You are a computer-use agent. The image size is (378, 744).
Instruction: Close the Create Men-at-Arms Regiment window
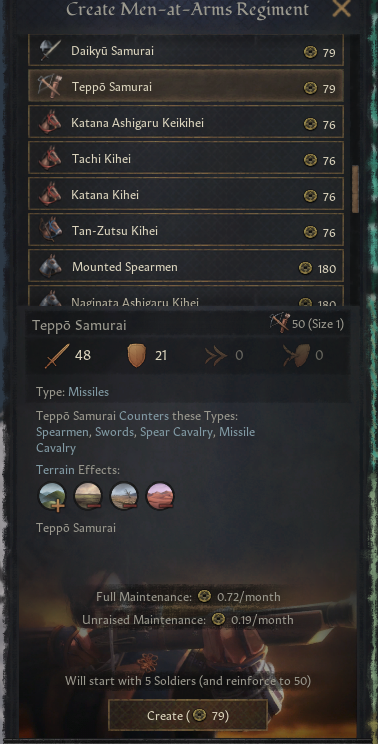tap(341, 9)
